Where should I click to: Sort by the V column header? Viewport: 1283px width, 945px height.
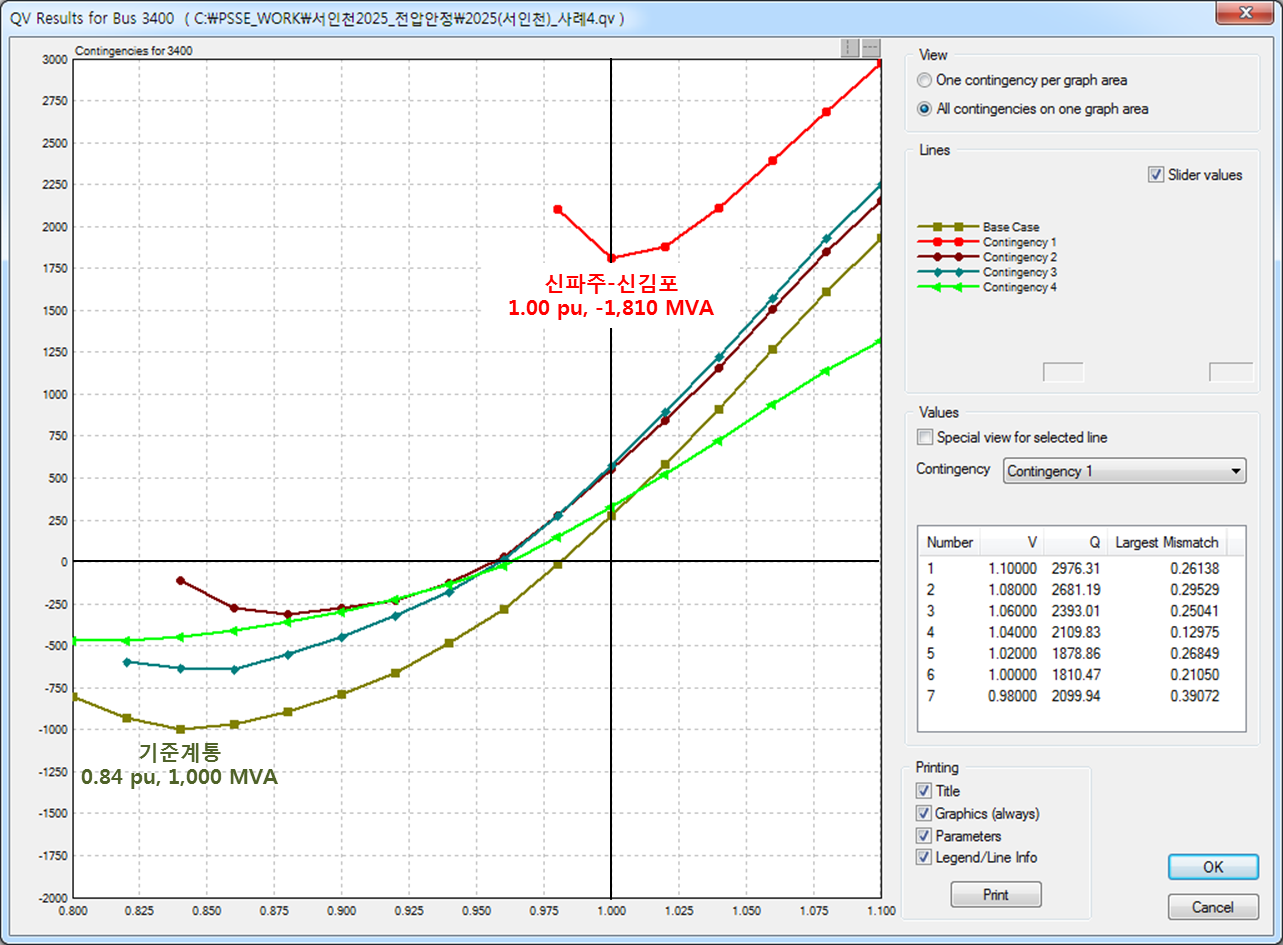point(1013,542)
